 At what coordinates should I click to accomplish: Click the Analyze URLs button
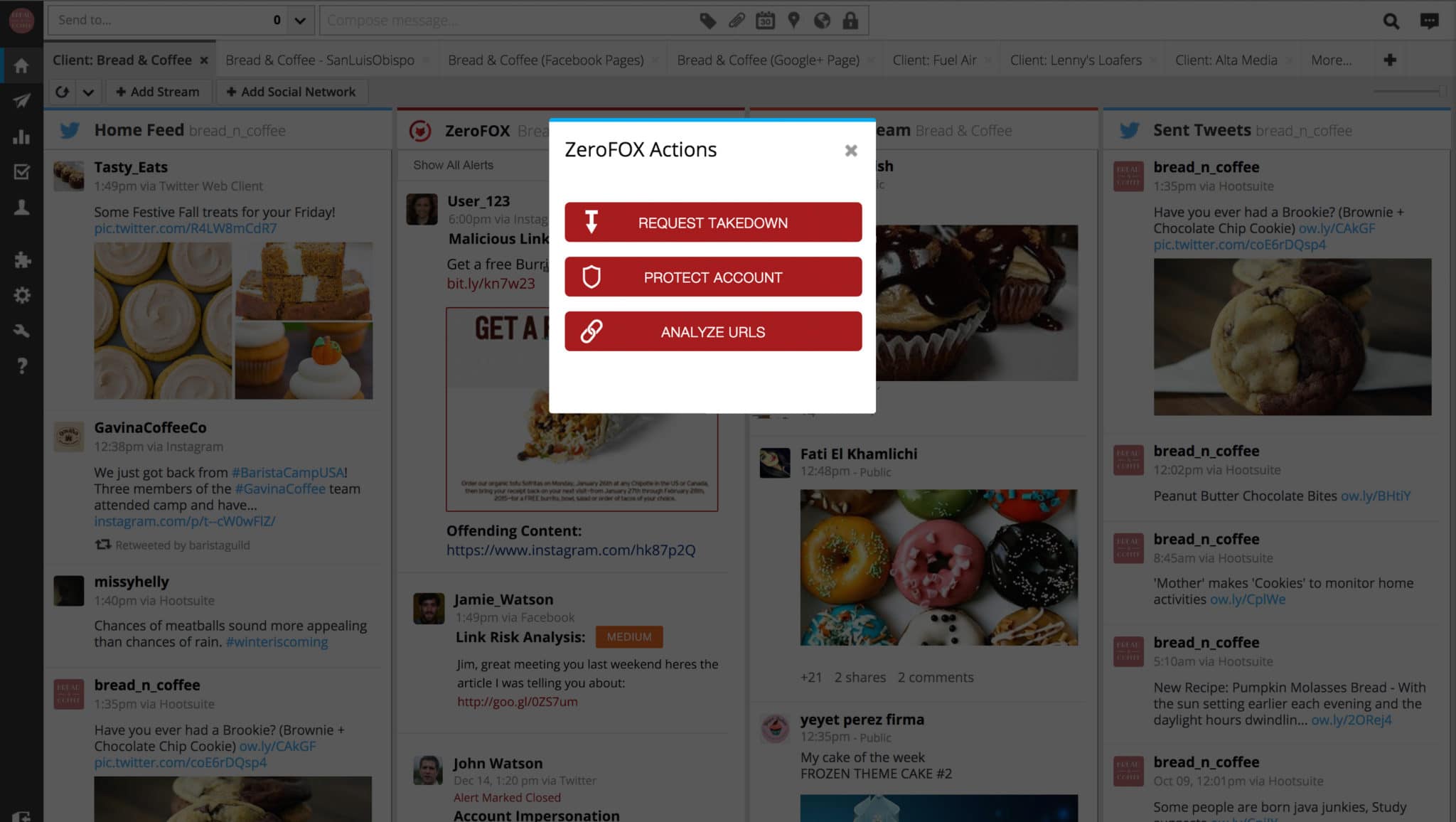(x=712, y=331)
